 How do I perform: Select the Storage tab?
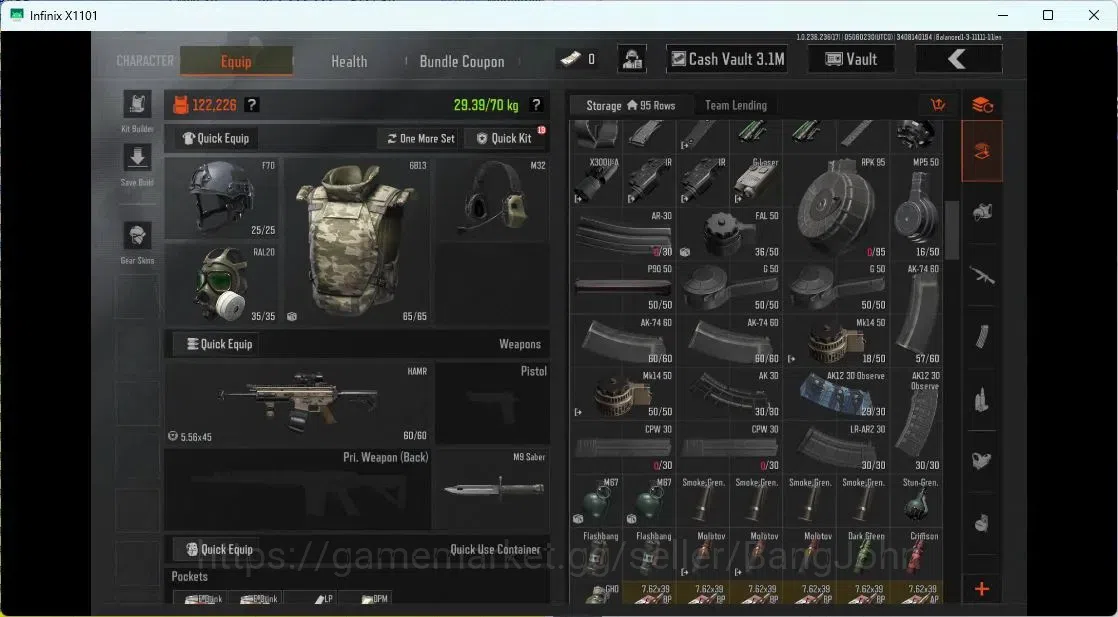pyautogui.click(x=630, y=105)
